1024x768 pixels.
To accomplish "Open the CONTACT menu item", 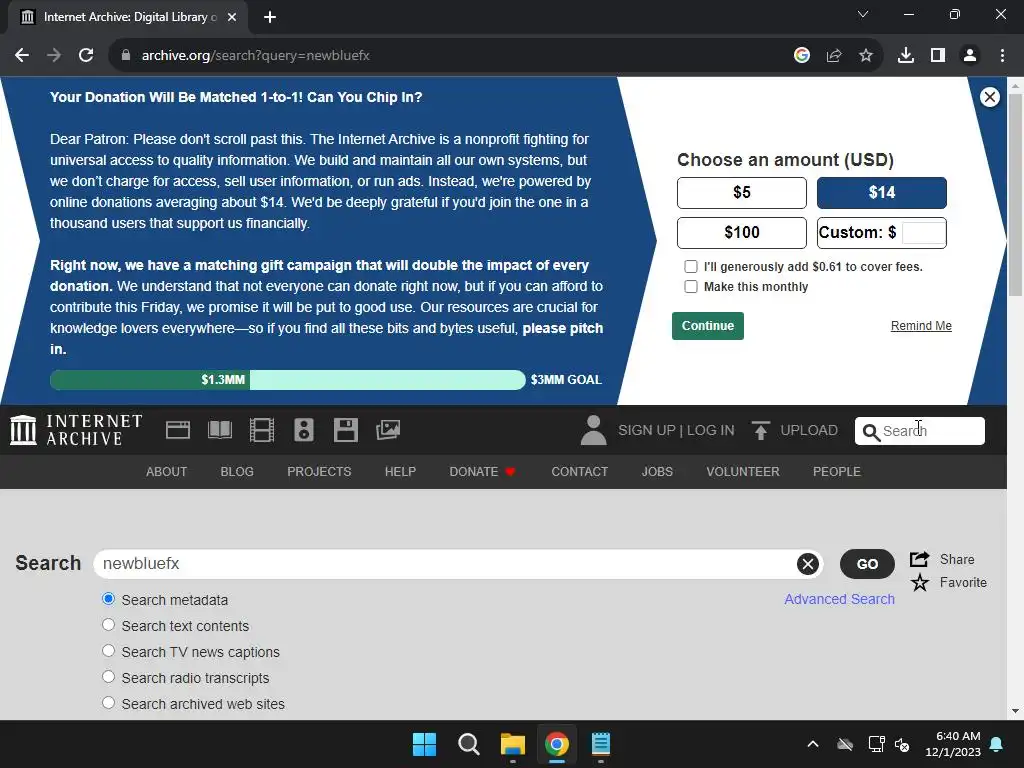I will [579, 472].
